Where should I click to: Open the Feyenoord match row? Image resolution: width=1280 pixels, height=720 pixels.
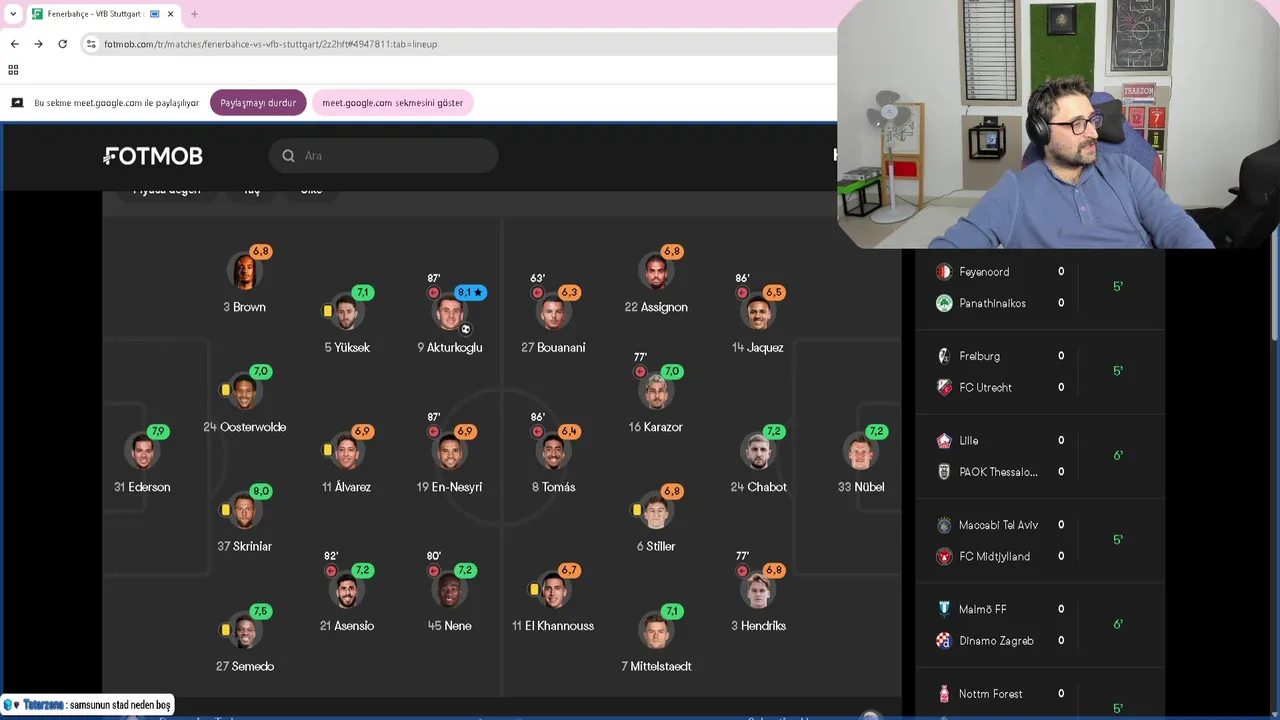pos(1040,272)
